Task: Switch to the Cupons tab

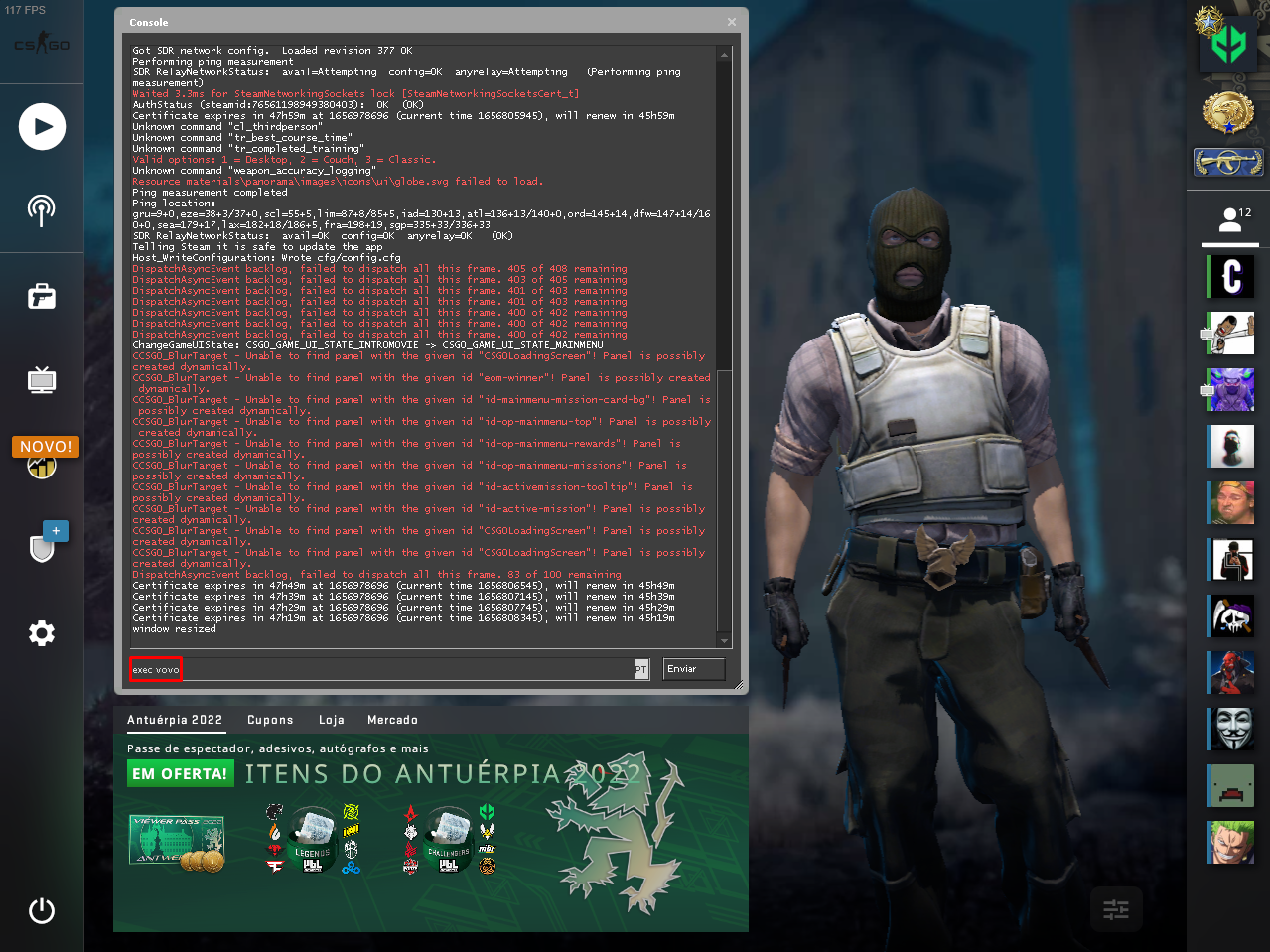Action: tap(270, 720)
